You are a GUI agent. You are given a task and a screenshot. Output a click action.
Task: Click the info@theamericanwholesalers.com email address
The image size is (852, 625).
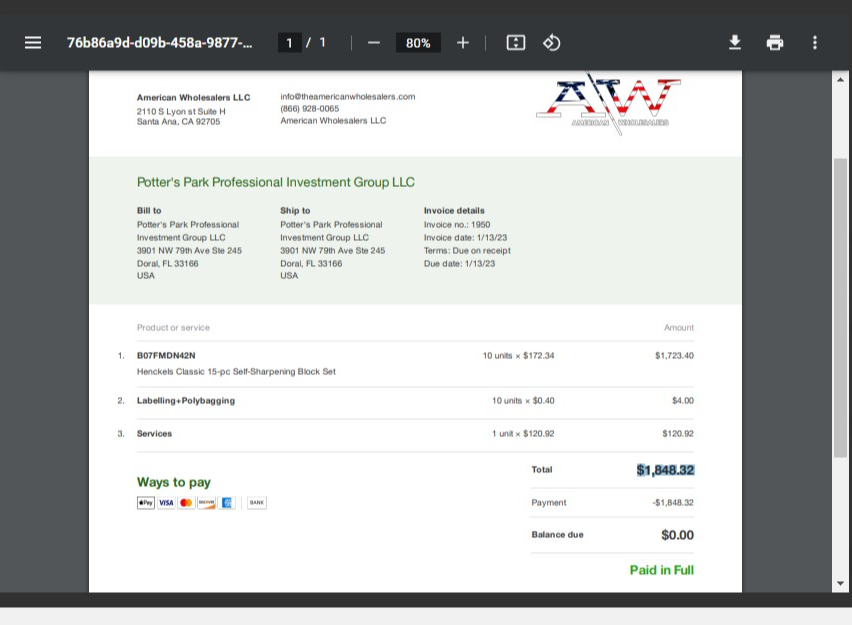coord(348,97)
